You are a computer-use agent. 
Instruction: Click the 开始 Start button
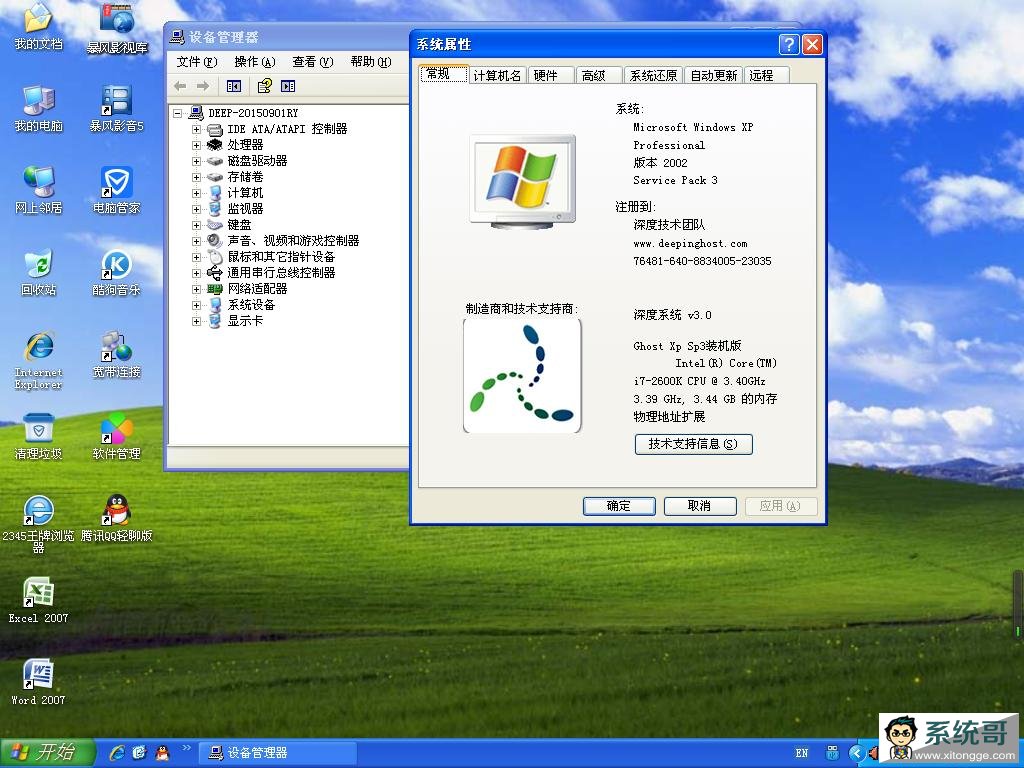pyautogui.click(x=47, y=752)
